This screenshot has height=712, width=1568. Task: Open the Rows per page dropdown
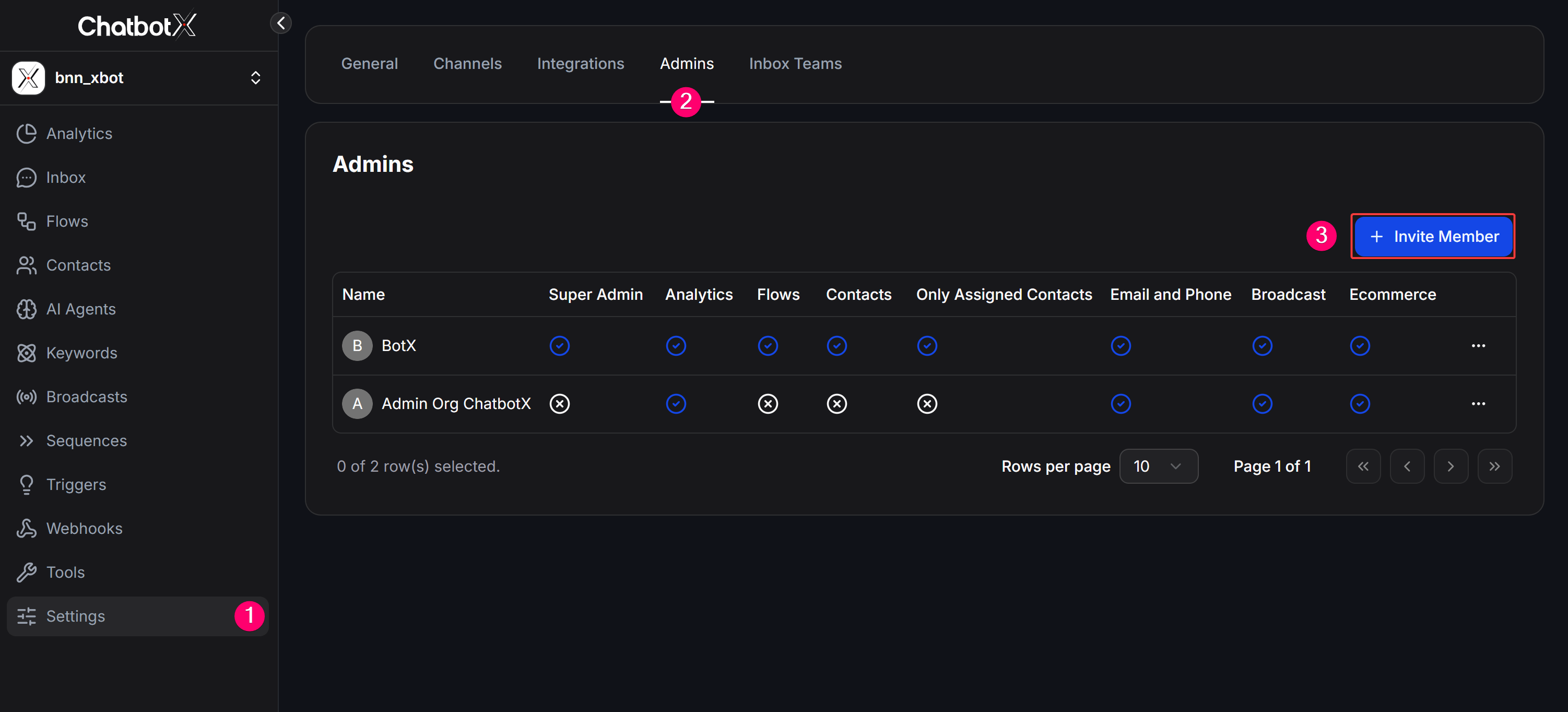click(x=1158, y=466)
